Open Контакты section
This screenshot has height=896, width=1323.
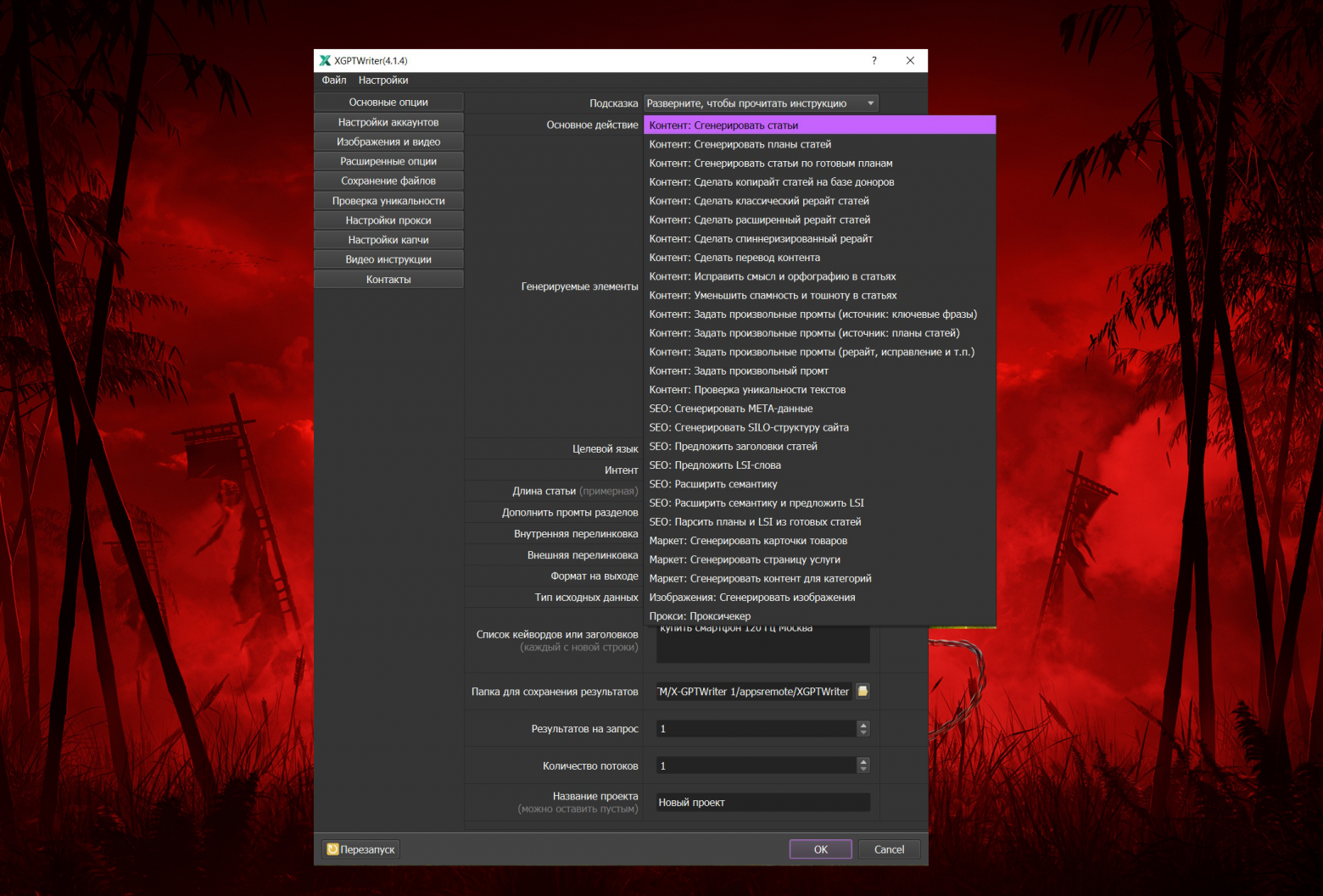click(388, 279)
